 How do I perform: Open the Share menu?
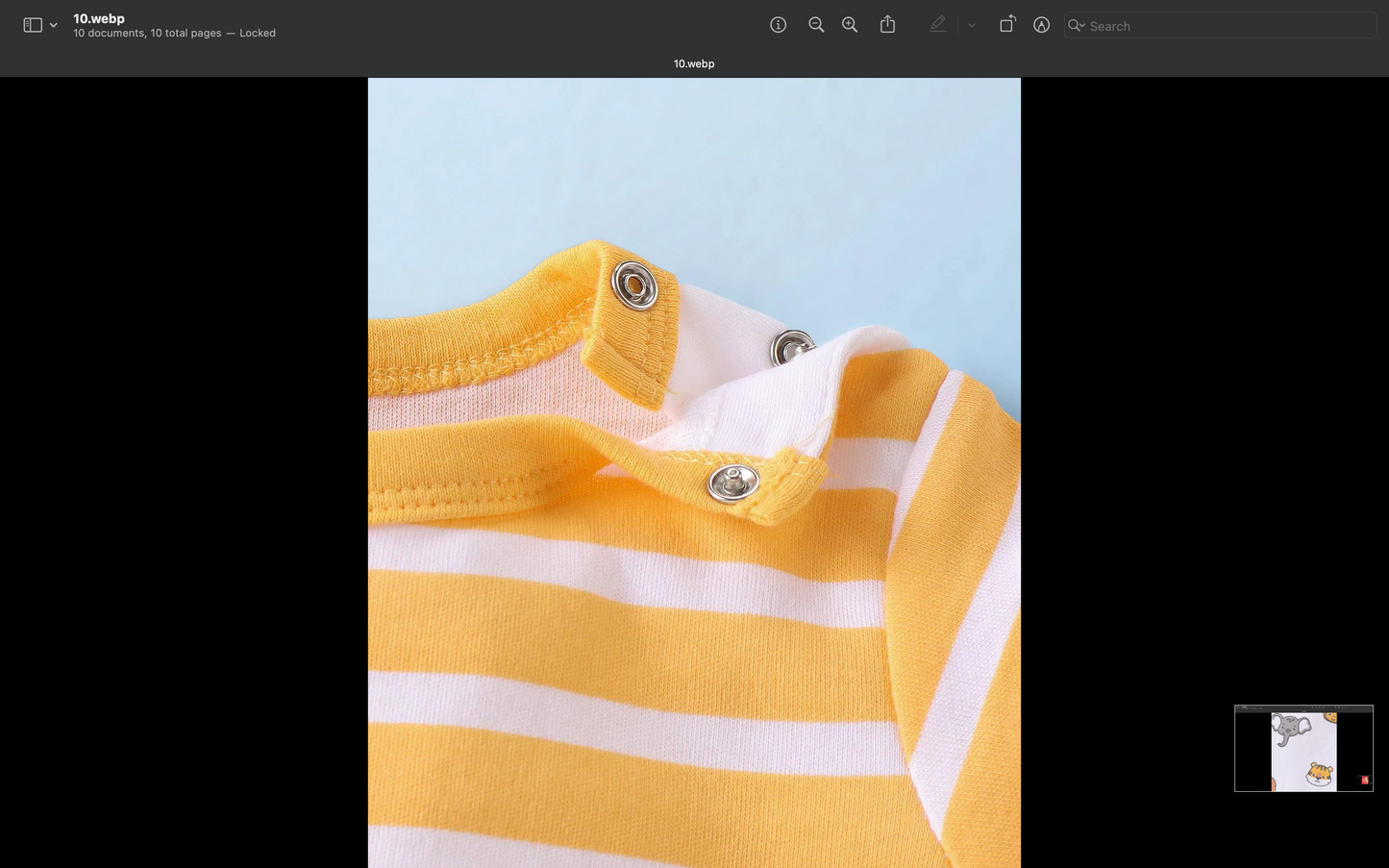pos(887,25)
